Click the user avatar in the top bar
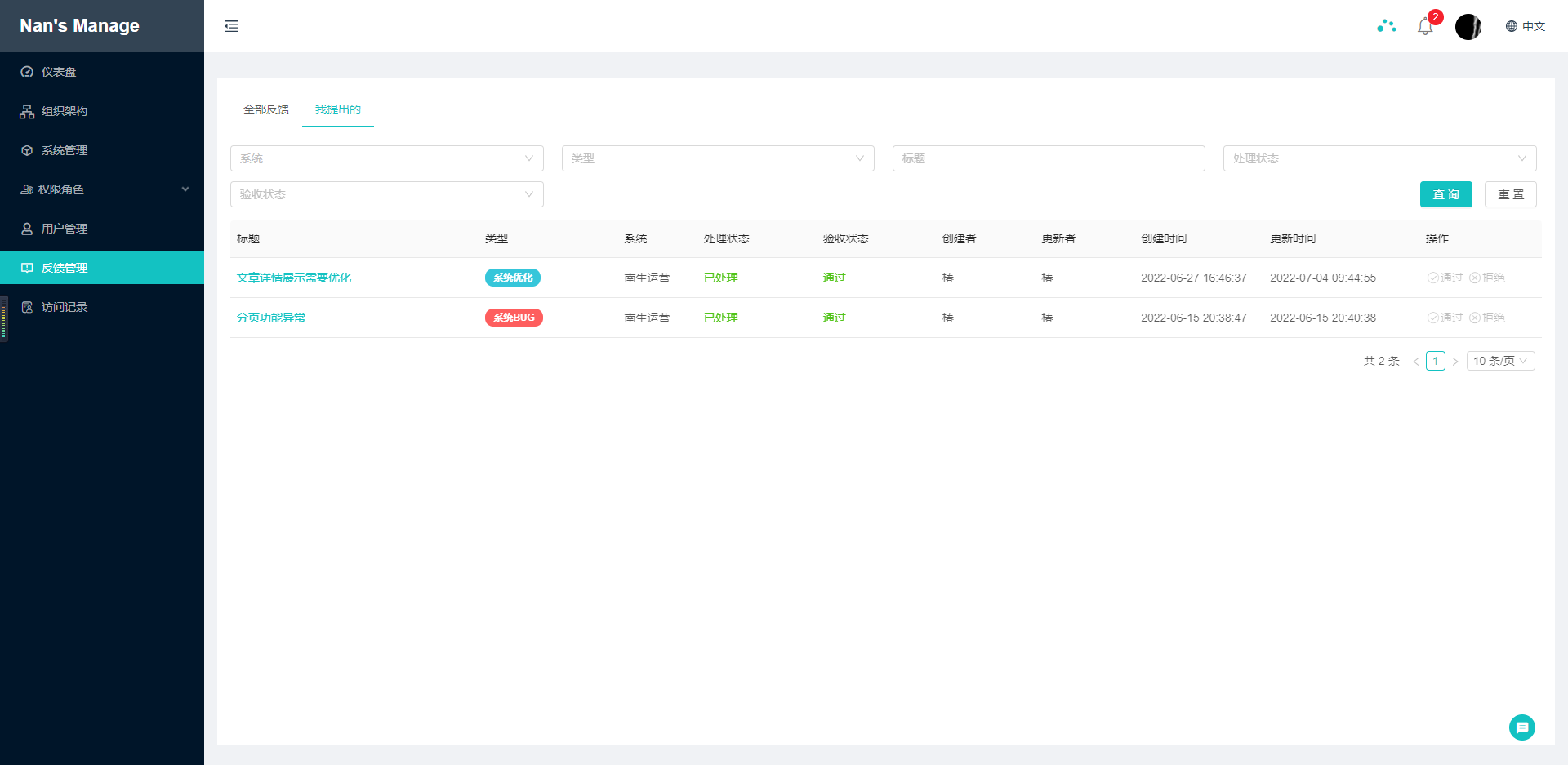 [1468, 26]
